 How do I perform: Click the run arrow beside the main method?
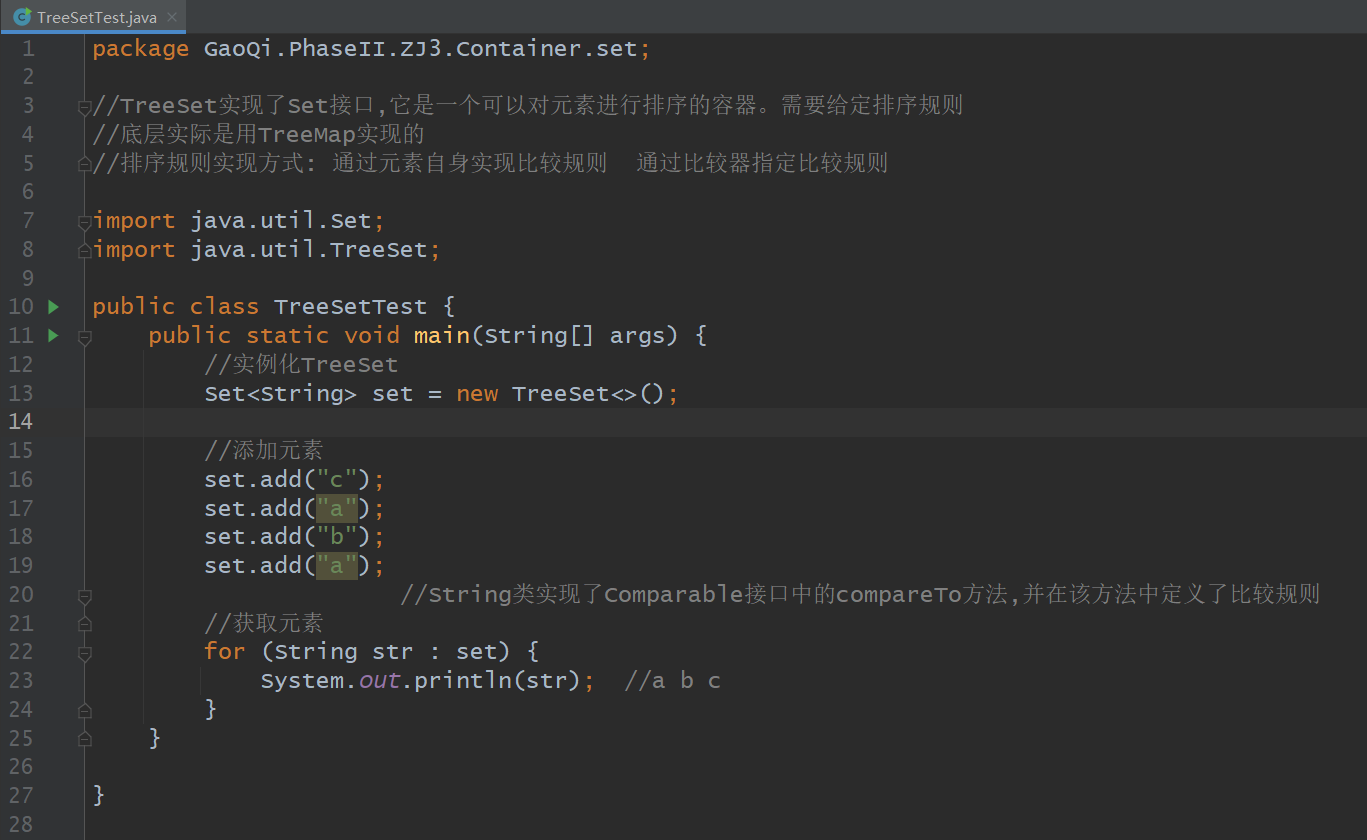[54, 336]
